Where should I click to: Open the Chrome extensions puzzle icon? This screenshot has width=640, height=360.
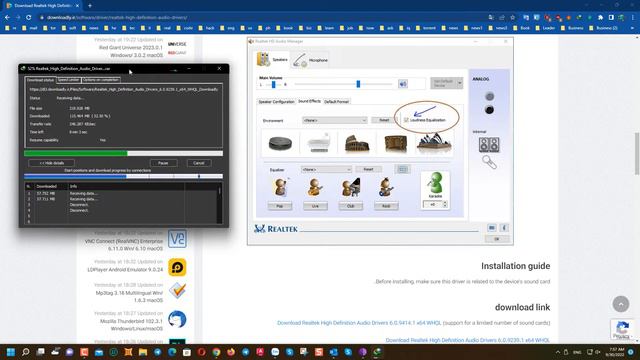point(600,18)
